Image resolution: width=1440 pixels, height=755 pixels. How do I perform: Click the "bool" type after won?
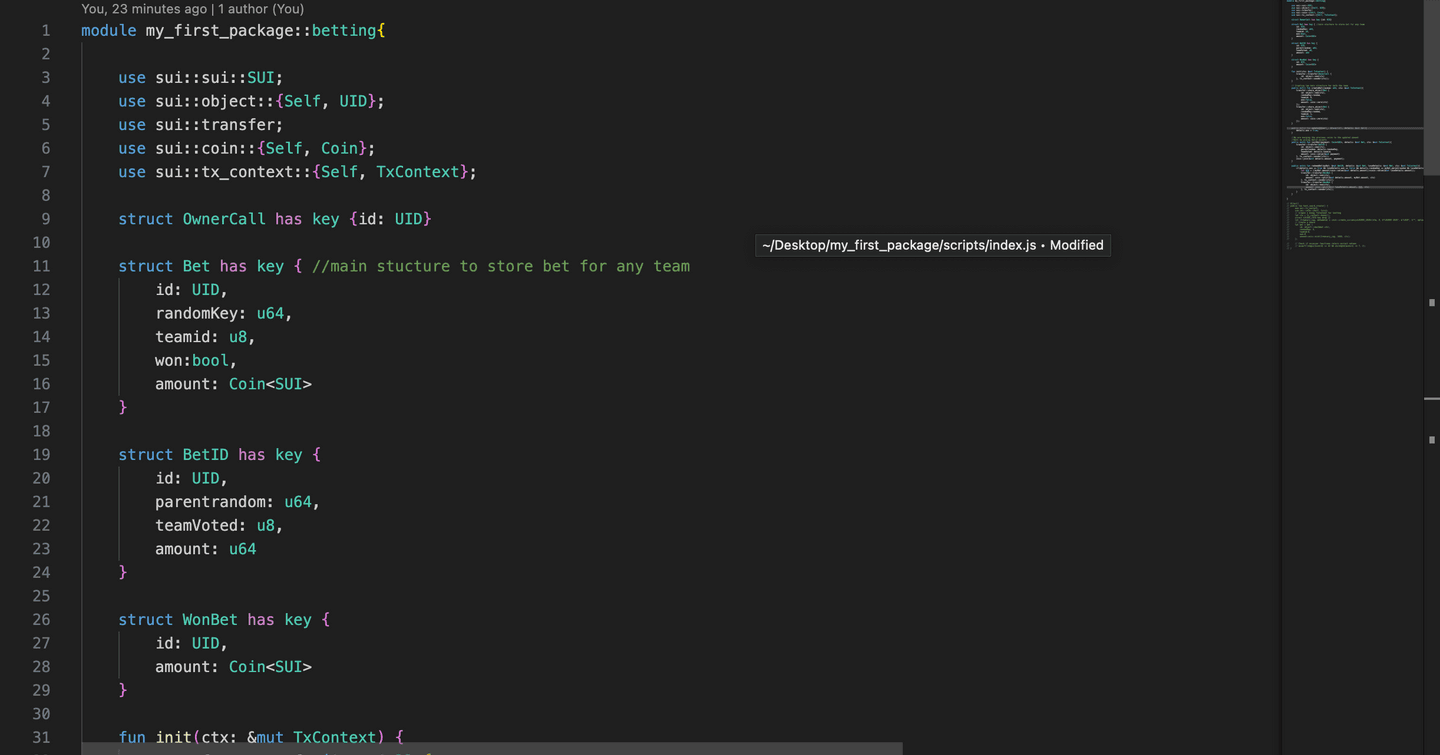tap(210, 360)
